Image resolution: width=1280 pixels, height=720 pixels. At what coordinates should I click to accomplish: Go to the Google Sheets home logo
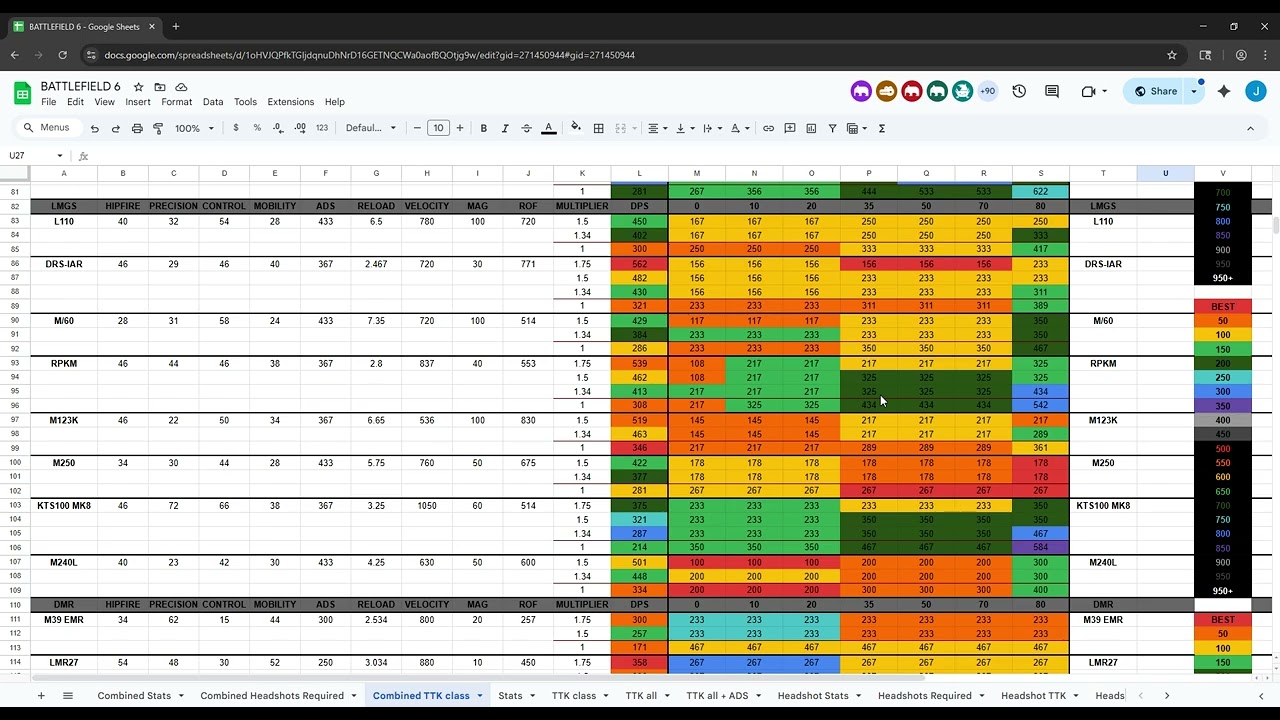(22, 93)
